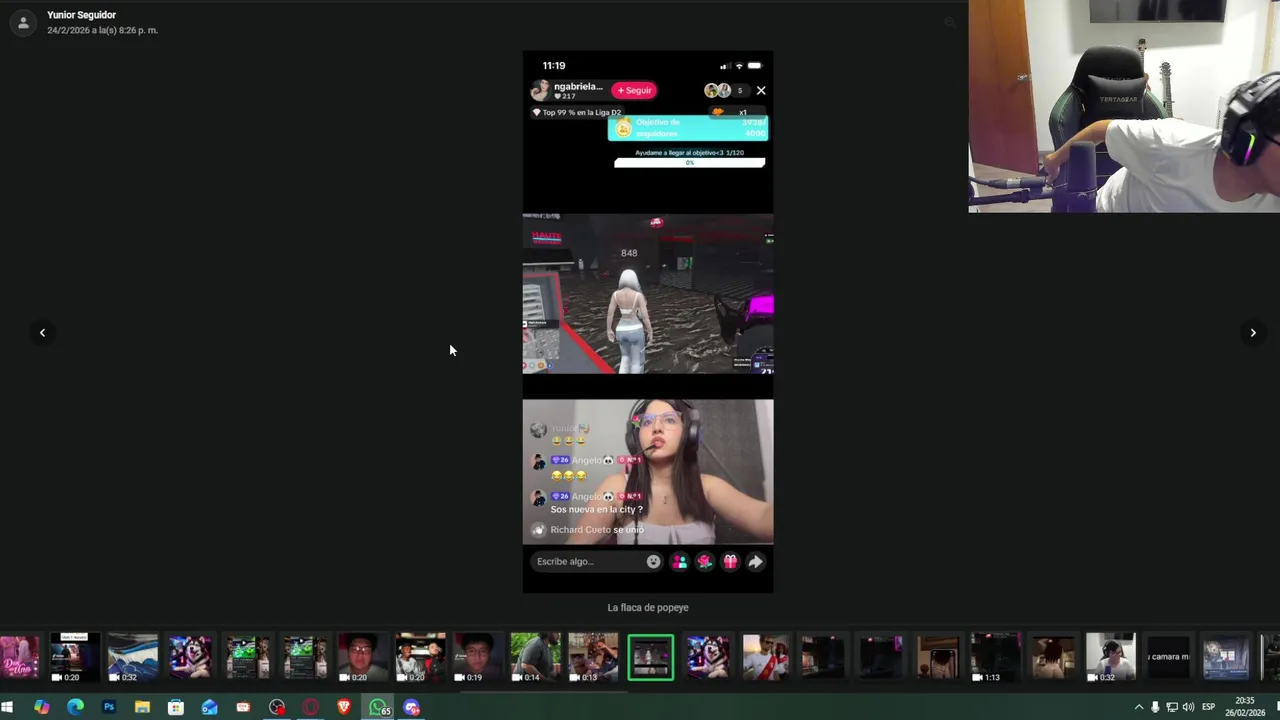Click the share arrow icon in stream

756,562
